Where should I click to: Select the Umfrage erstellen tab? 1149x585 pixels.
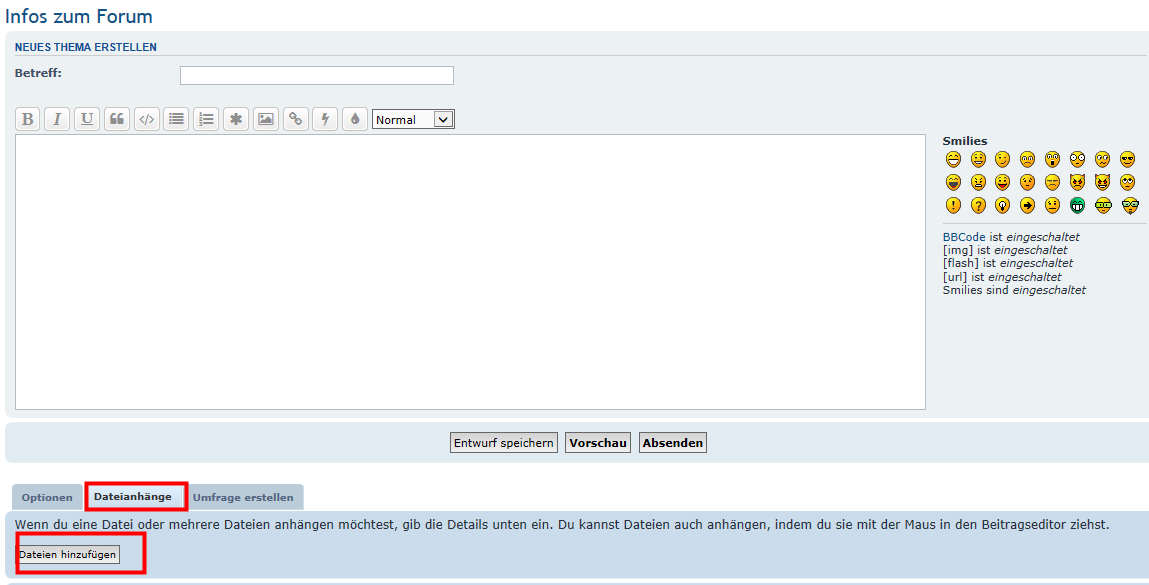click(243, 498)
